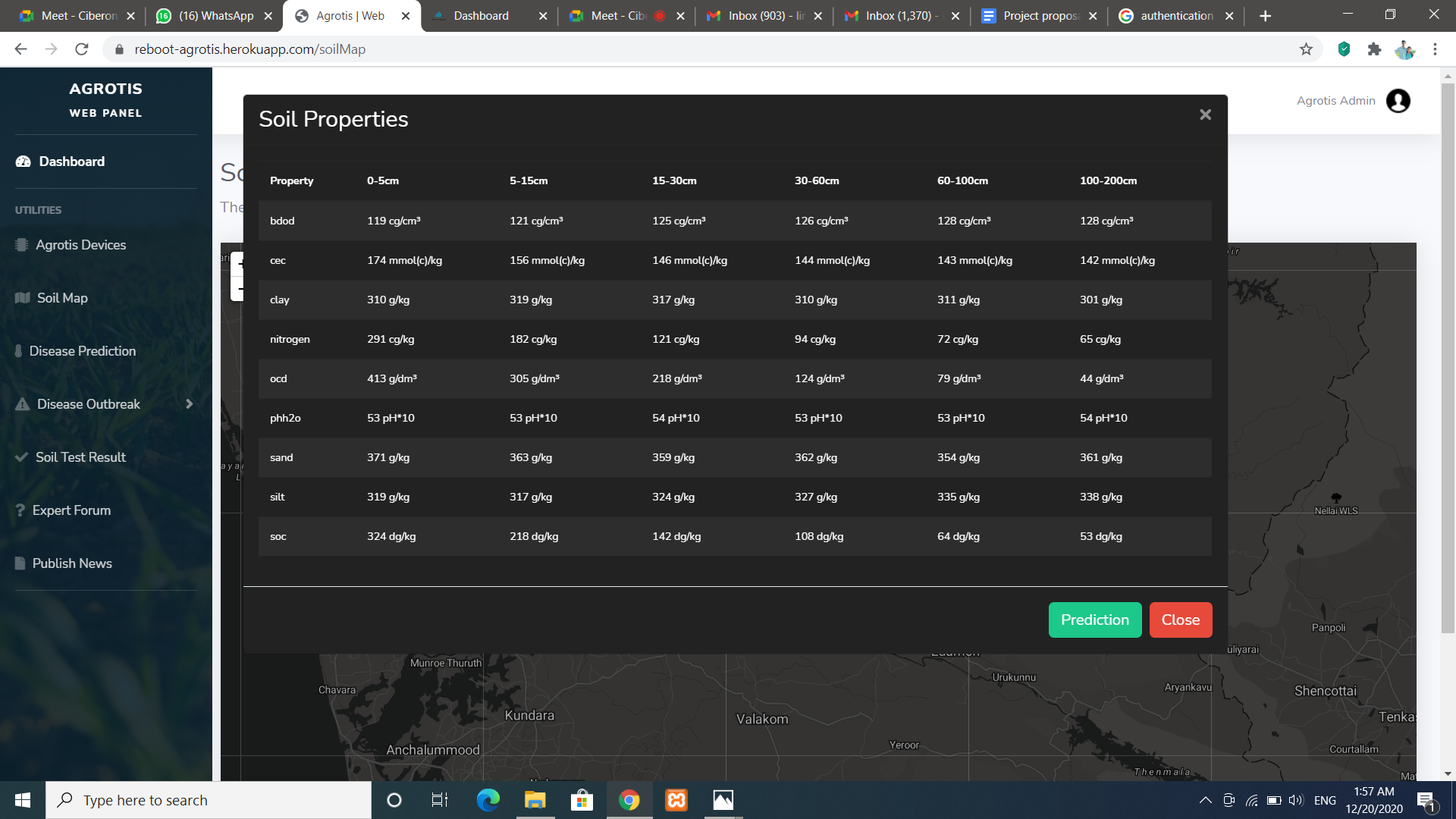1456x819 pixels.
Task: Open Chrome's three-dot menu
Action: (x=1435, y=49)
